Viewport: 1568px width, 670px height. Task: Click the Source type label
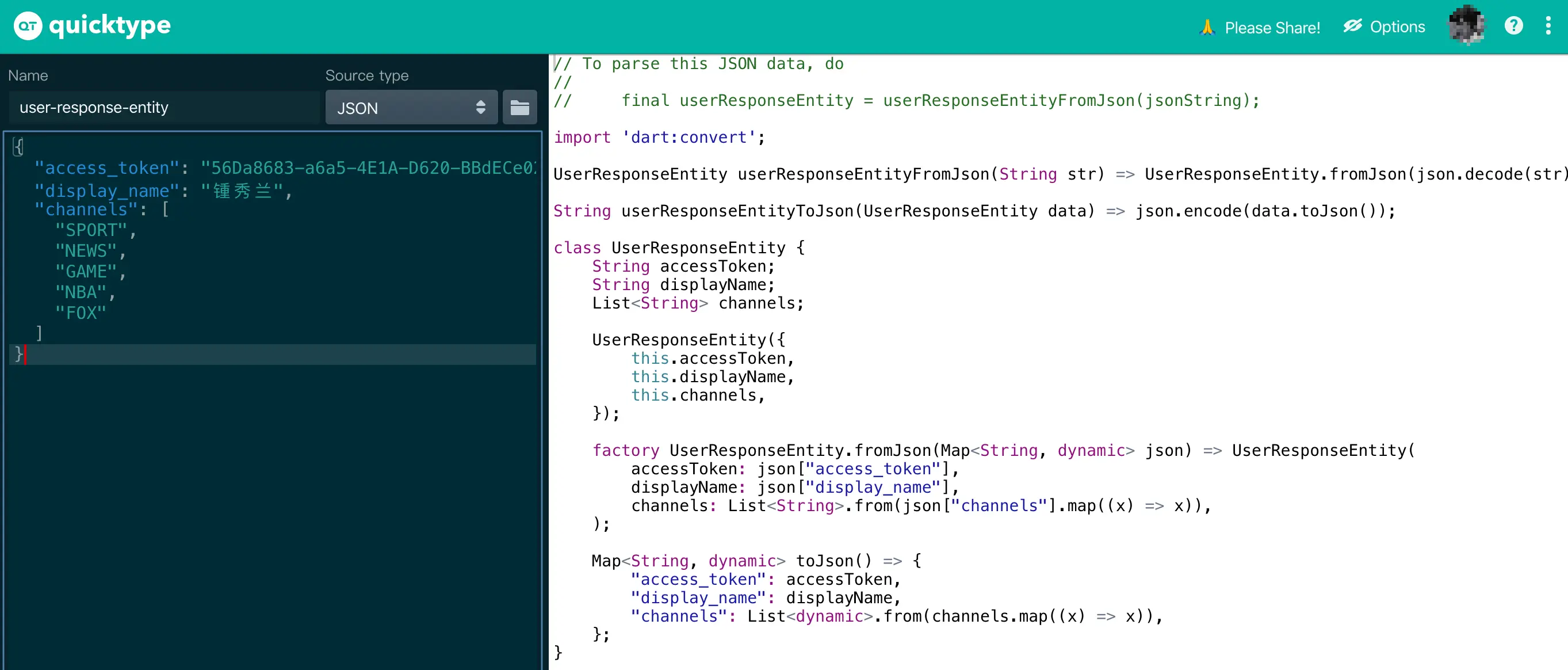click(366, 75)
